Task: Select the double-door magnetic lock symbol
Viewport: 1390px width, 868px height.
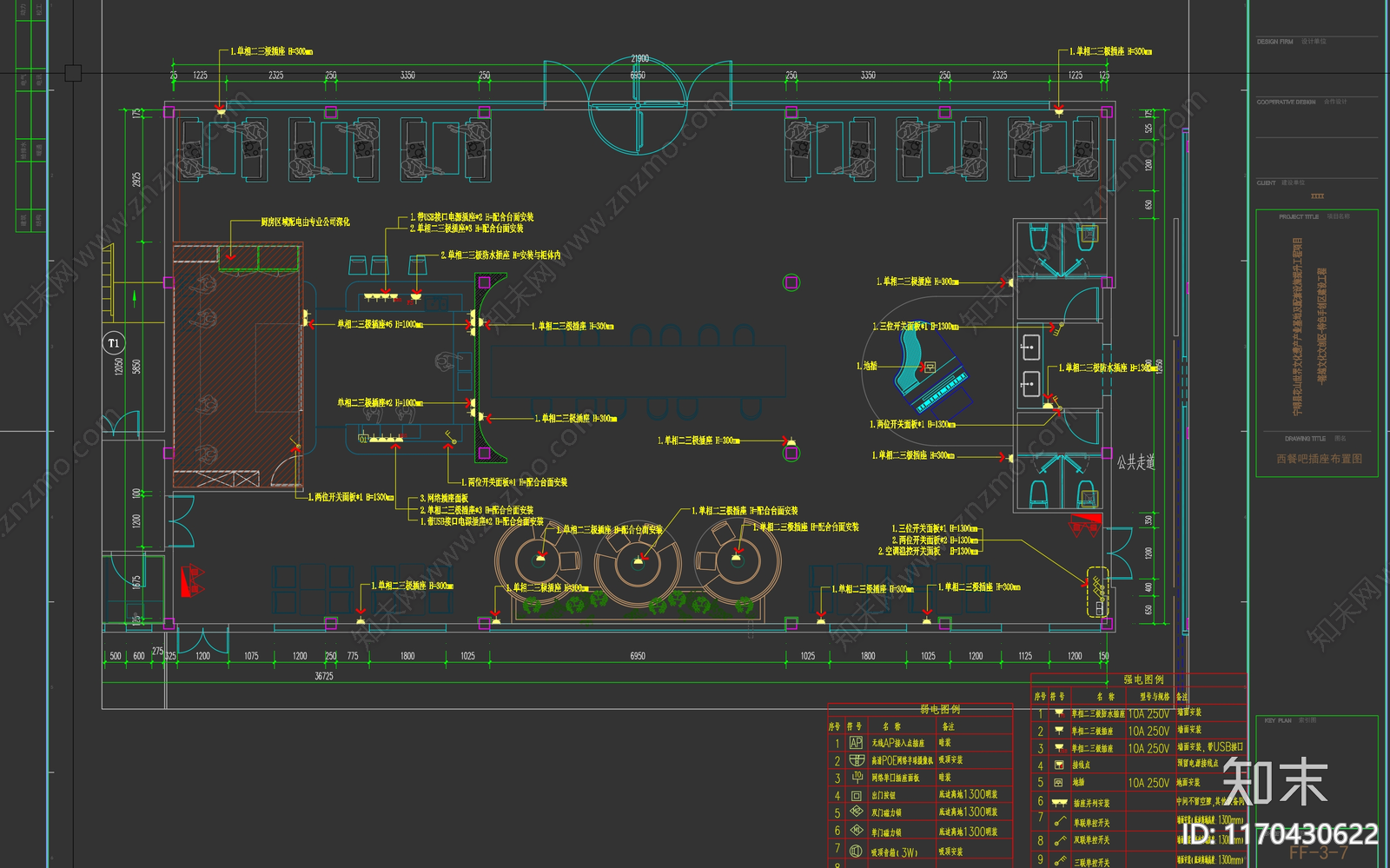Action: [x=856, y=812]
